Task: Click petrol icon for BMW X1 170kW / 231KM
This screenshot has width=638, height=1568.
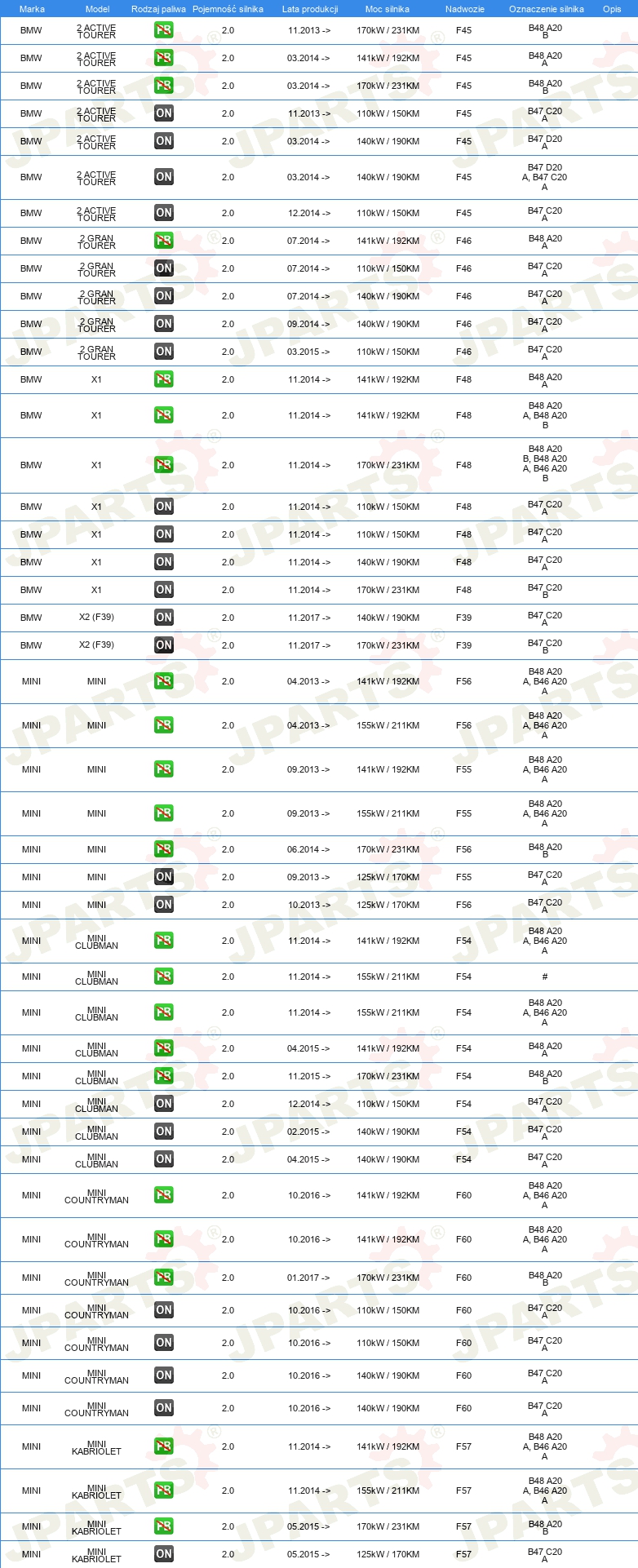Action: click(x=164, y=465)
